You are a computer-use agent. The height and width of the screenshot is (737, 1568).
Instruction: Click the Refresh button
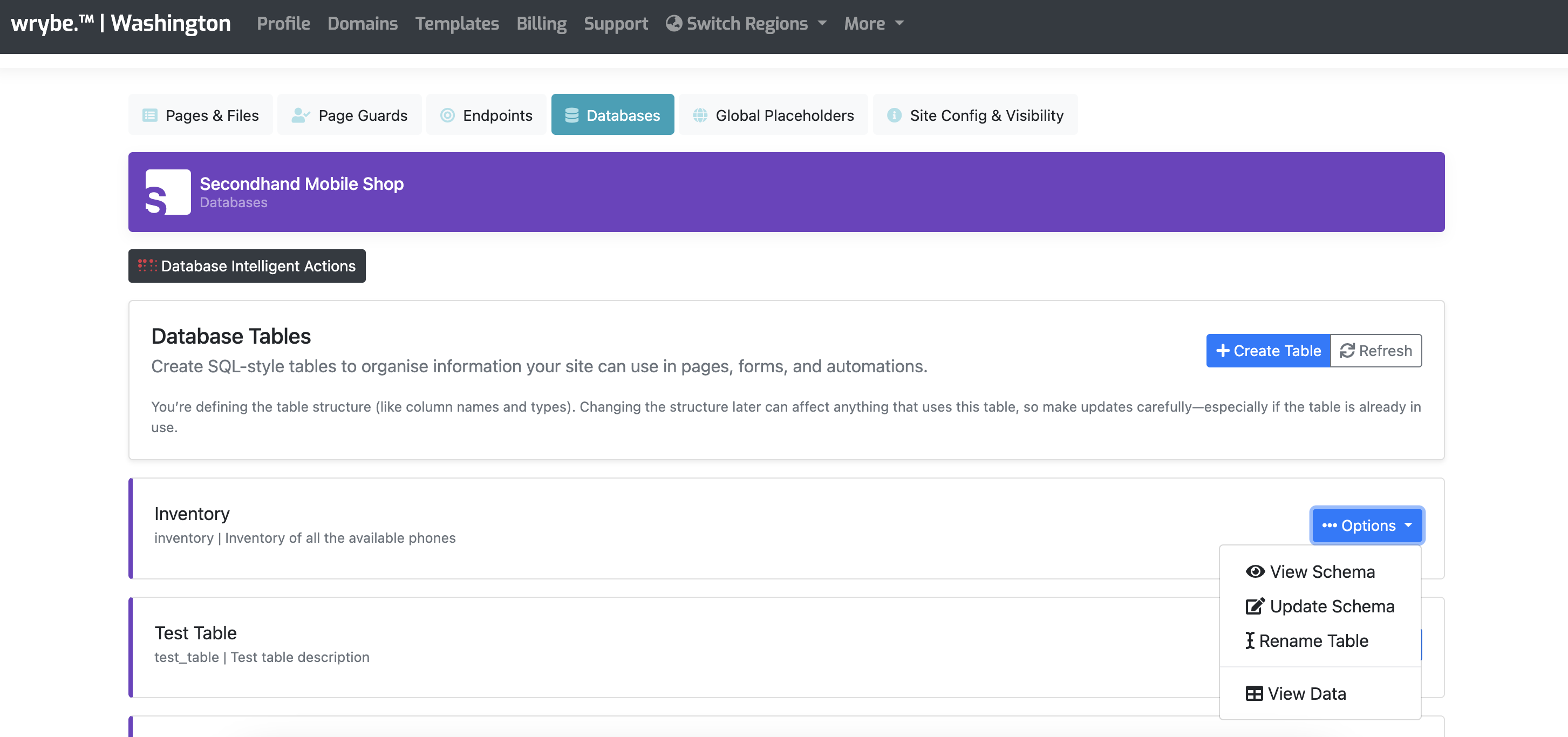pyautogui.click(x=1376, y=351)
